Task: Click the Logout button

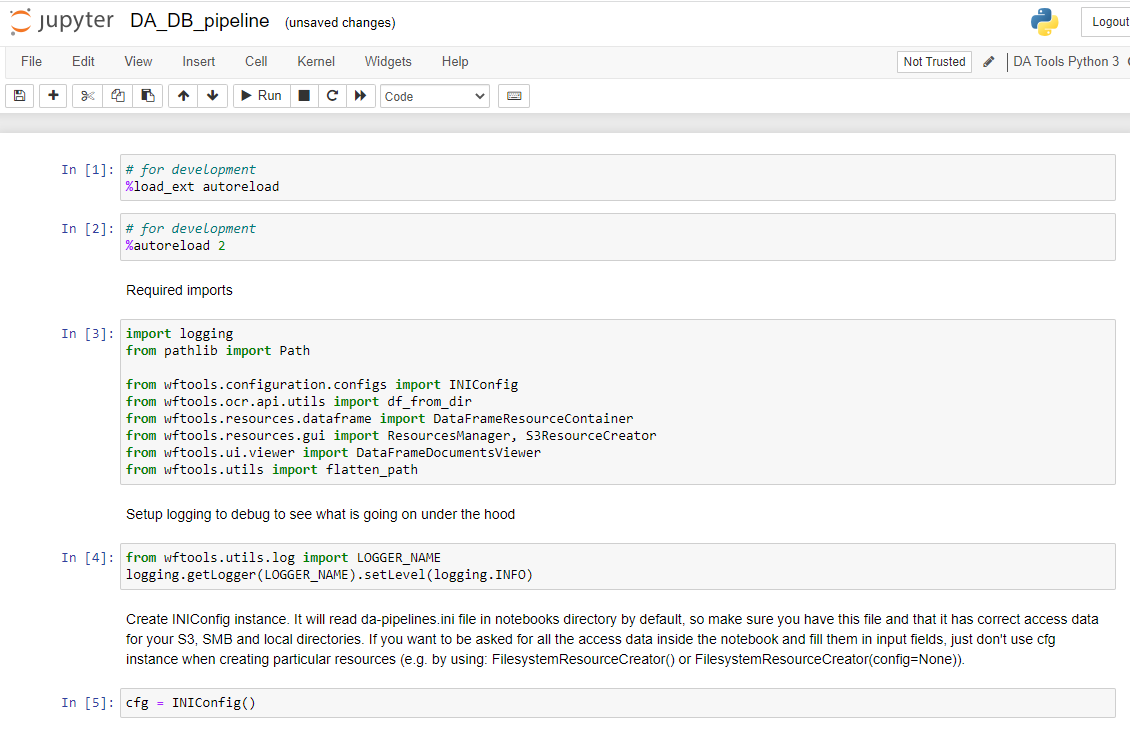Action: click(1108, 22)
